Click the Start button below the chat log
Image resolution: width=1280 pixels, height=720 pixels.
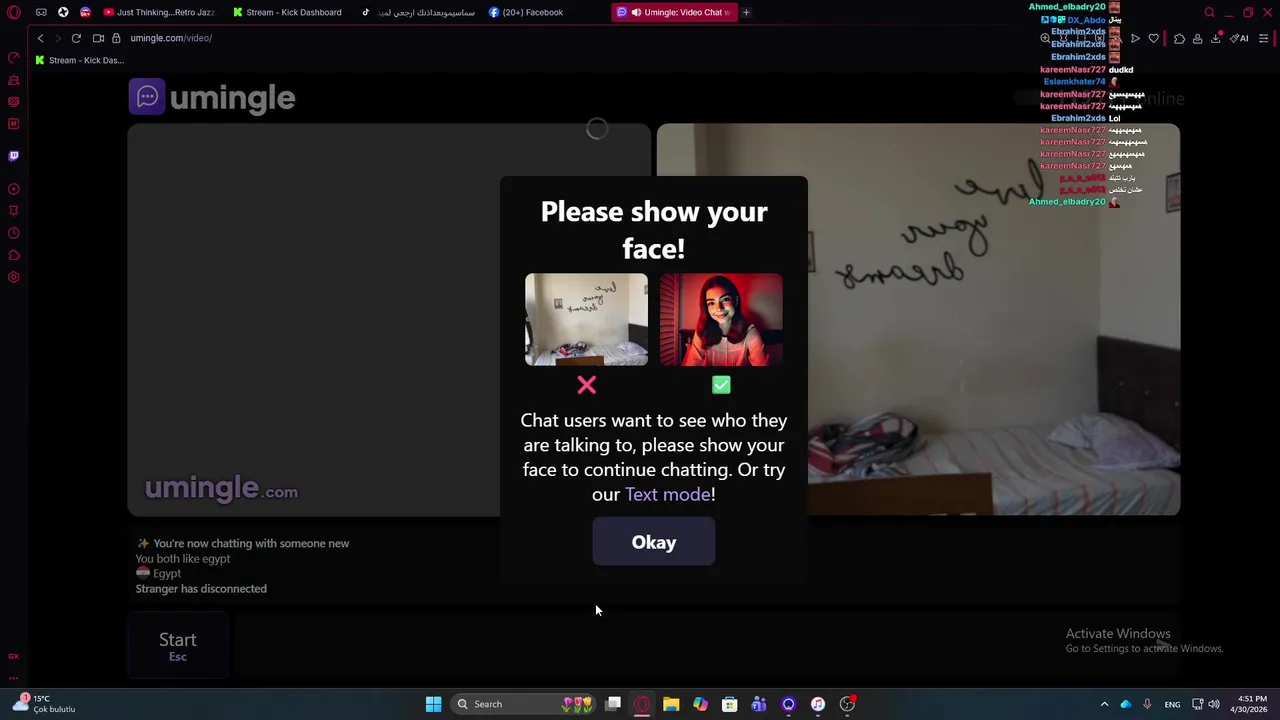coord(177,646)
